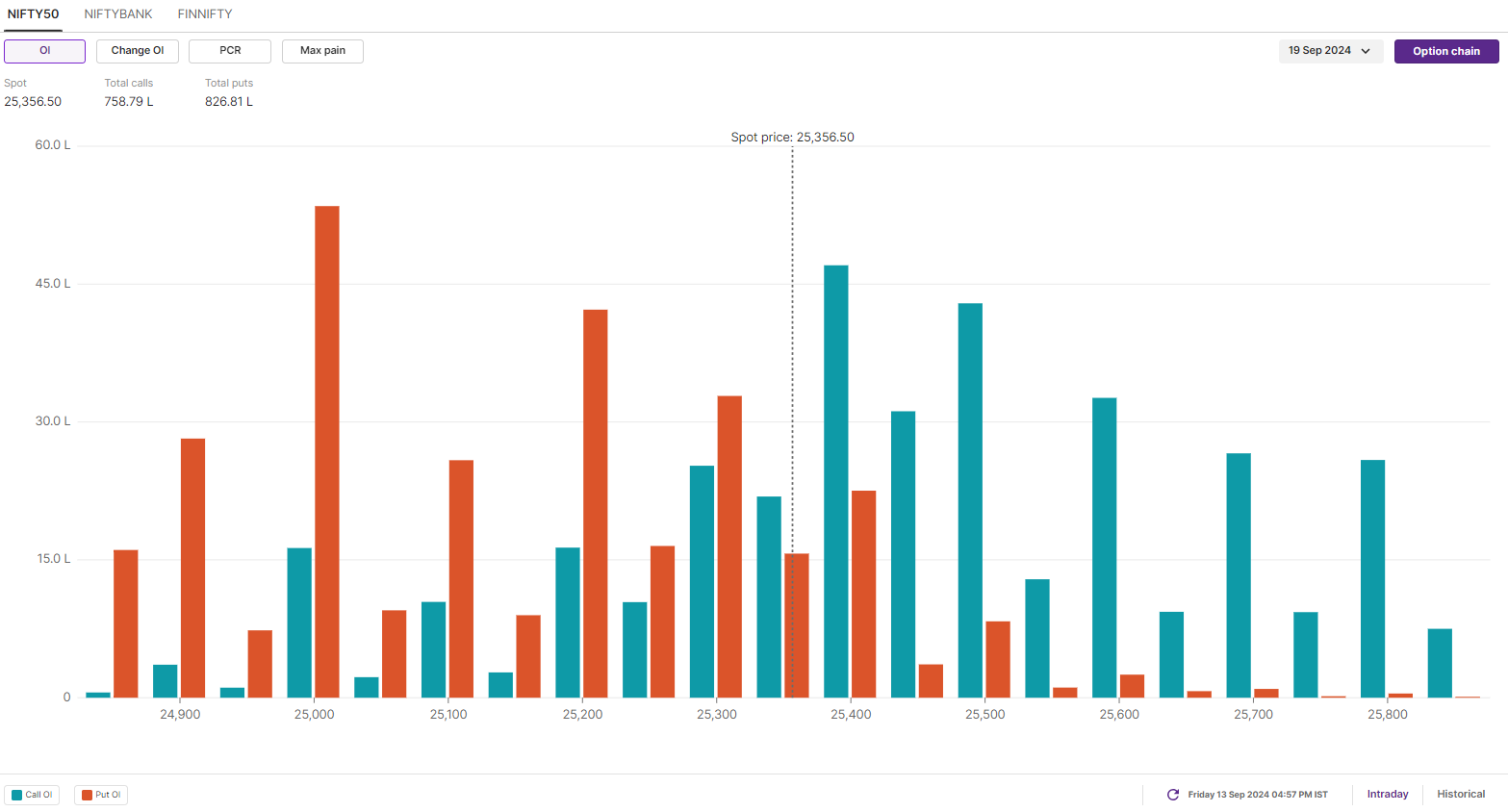Click the 25,600 x-axis strike label
This screenshot has height=812, width=1508.
pyautogui.click(x=1119, y=715)
